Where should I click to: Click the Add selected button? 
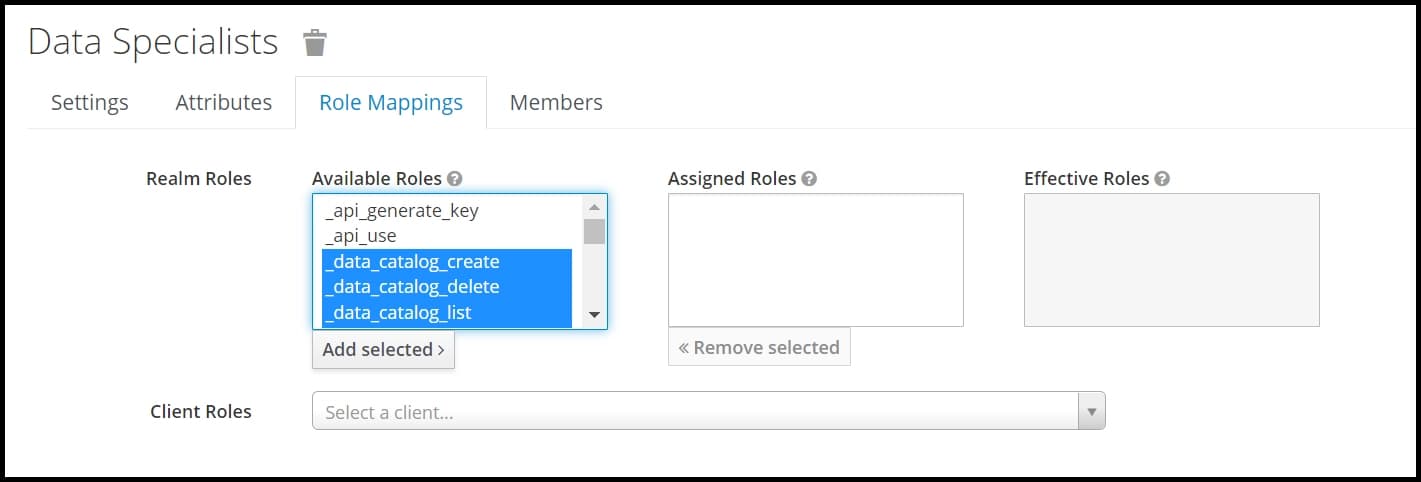[x=383, y=350]
